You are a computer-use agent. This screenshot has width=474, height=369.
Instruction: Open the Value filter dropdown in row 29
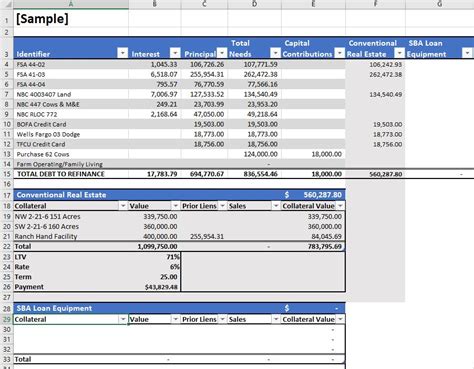pos(175,319)
